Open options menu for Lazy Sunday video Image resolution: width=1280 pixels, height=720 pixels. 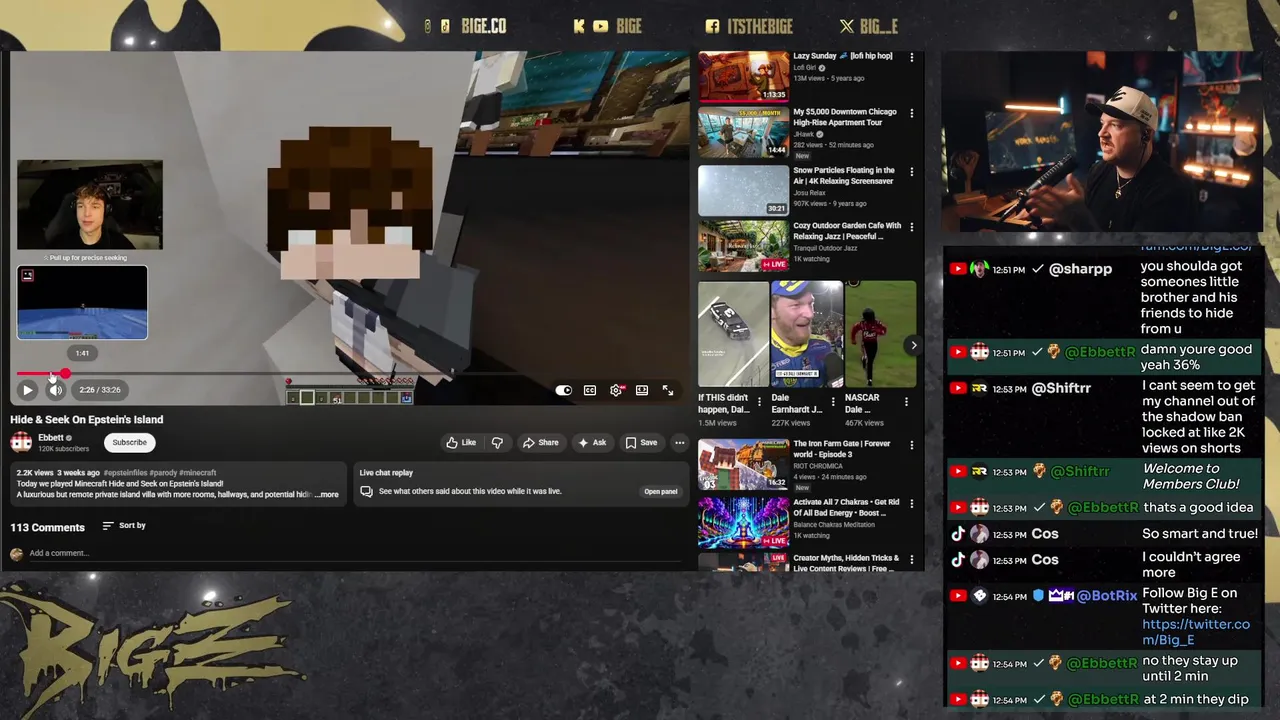tap(911, 58)
